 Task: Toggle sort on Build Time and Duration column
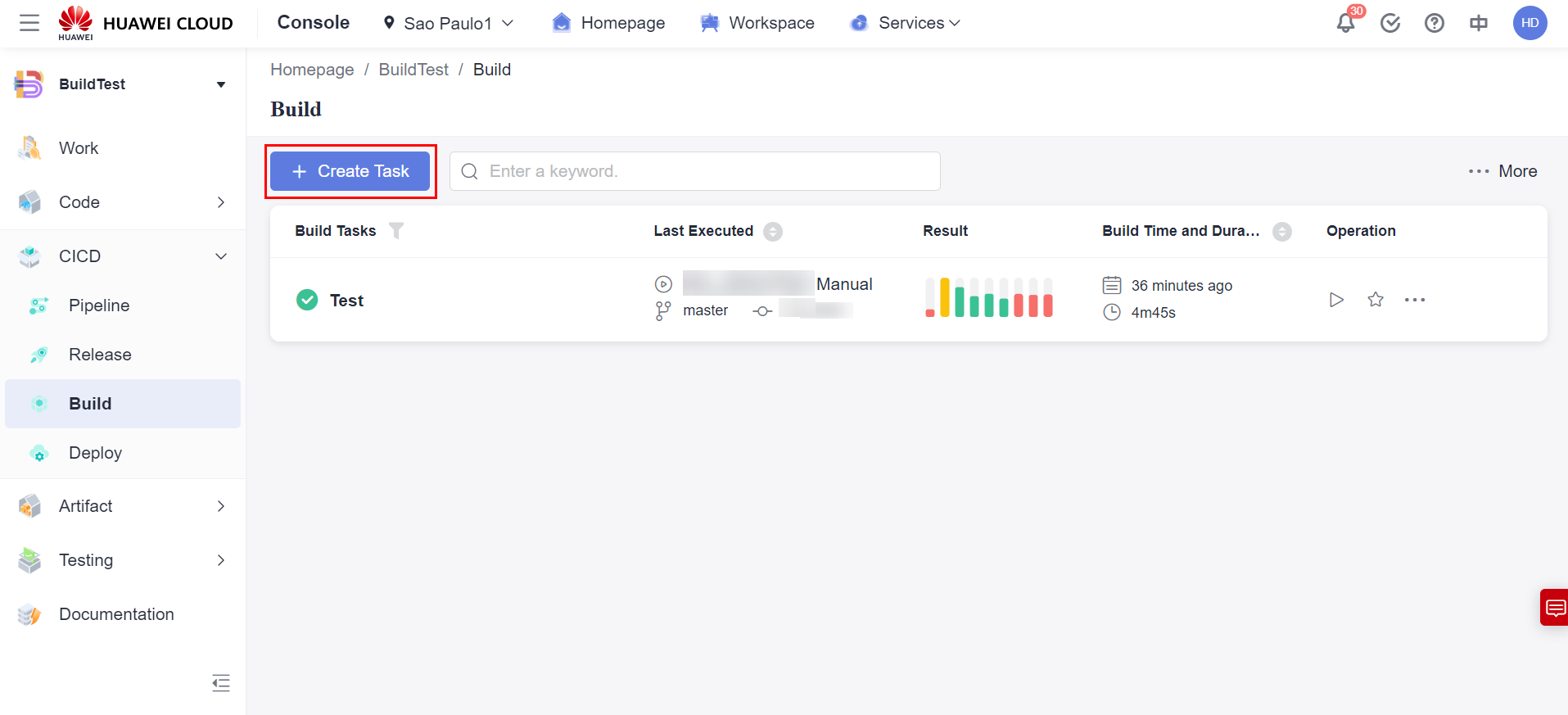click(1281, 232)
